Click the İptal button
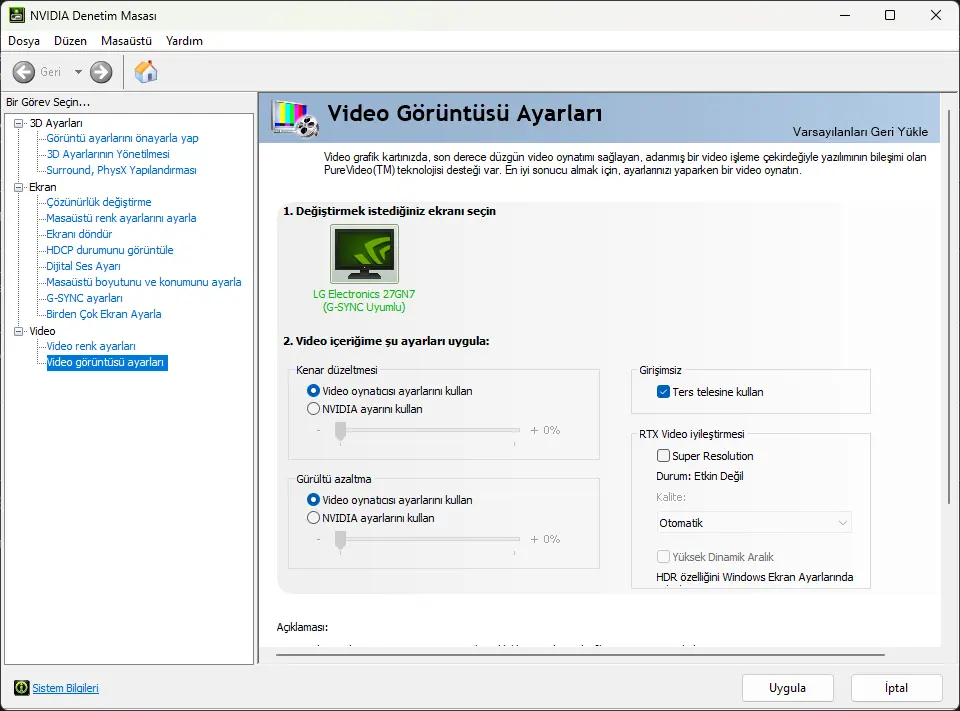 coord(896,688)
